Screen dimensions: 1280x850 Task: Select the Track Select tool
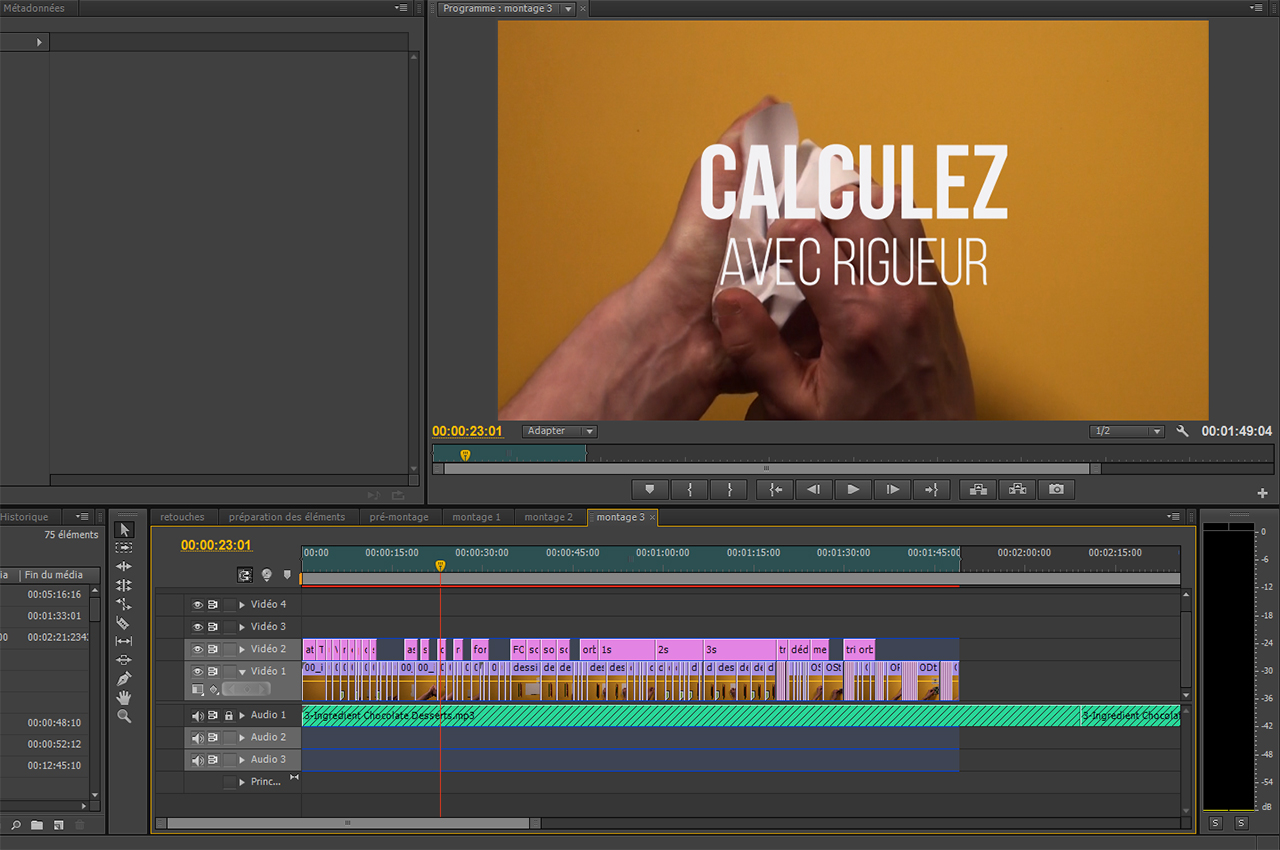(124, 548)
